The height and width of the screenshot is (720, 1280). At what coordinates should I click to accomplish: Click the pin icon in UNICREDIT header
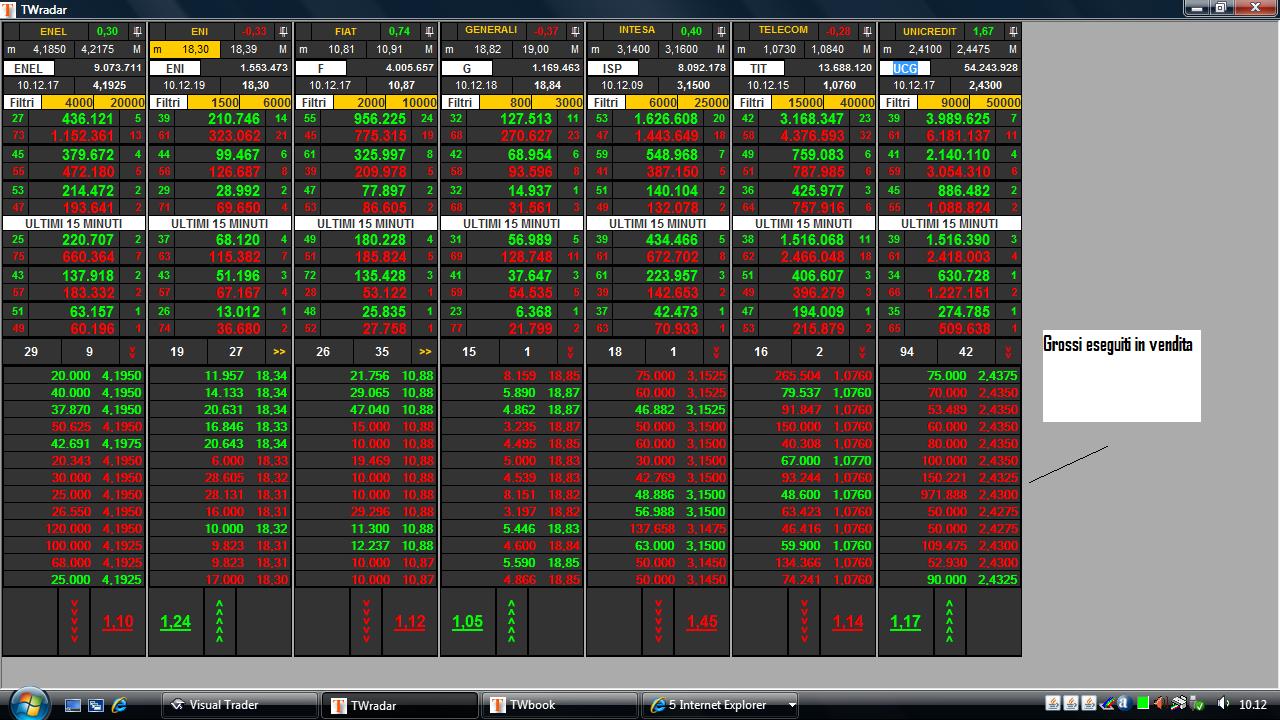click(1013, 32)
